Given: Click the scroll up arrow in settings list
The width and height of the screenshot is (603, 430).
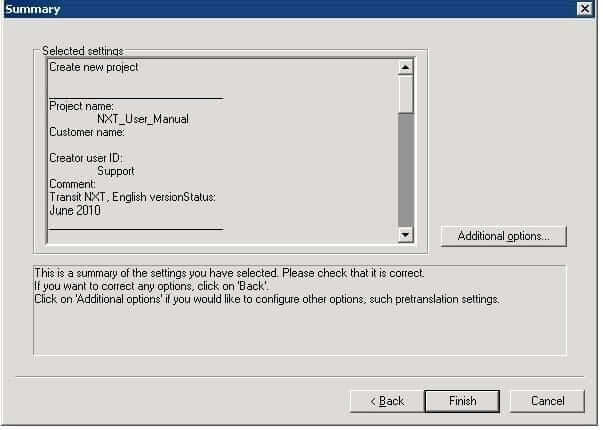Looking at the screenshot, I should 405,67.
